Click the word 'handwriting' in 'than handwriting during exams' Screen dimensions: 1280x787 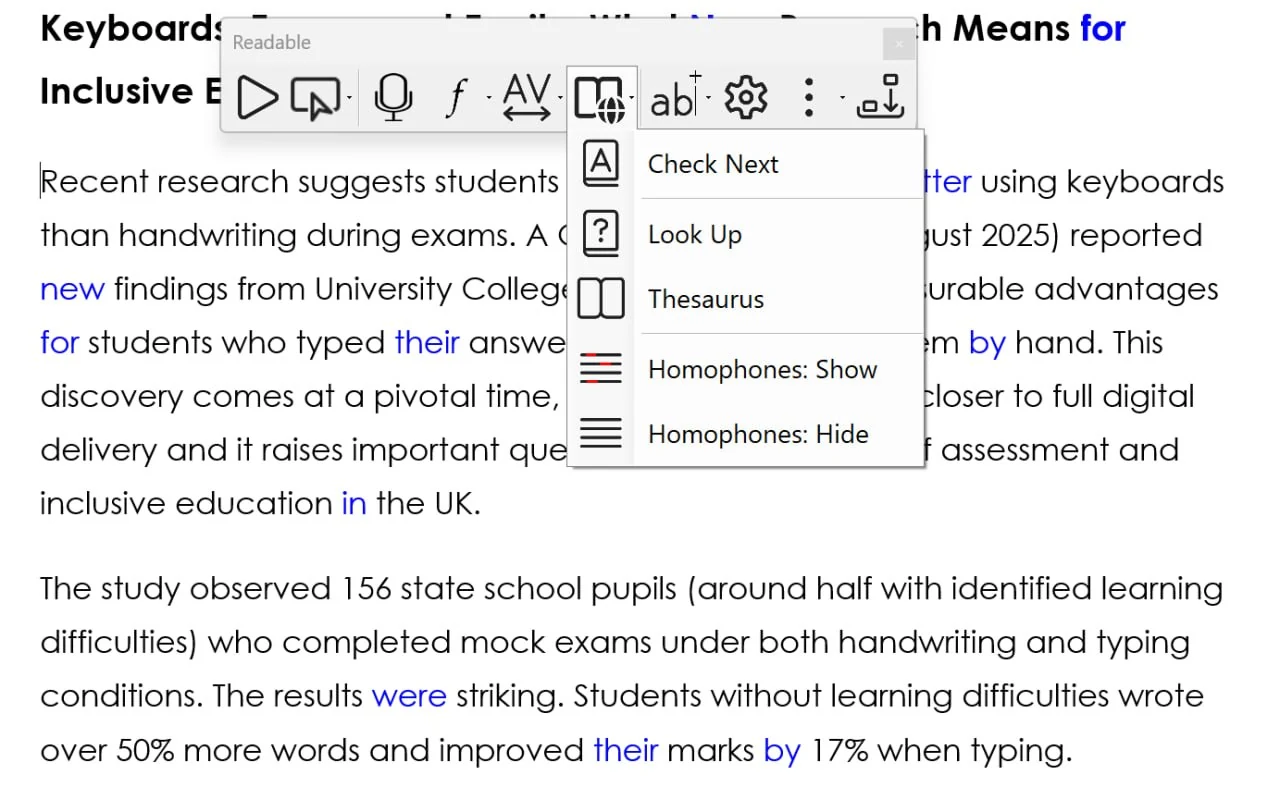click(208, 236)
